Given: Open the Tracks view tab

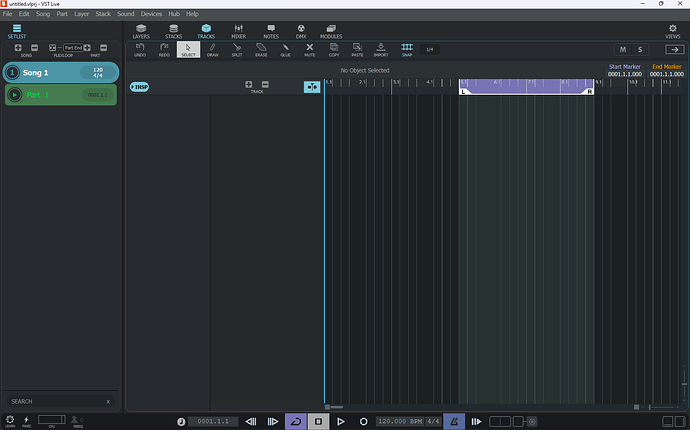Looking at the screenshot, I should (206, 31).
